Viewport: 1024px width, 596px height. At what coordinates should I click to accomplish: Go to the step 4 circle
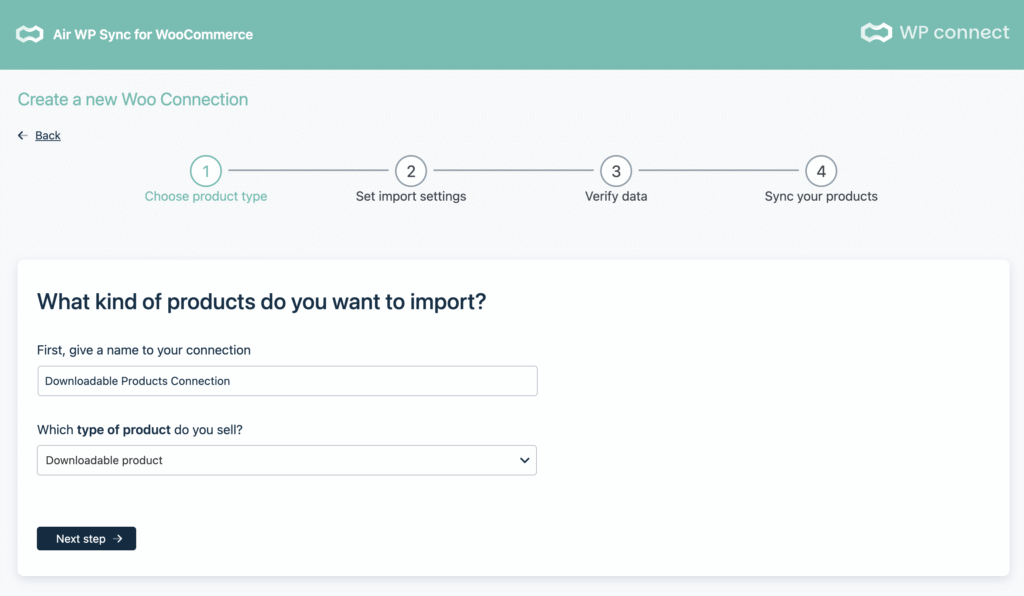point(821,171)
